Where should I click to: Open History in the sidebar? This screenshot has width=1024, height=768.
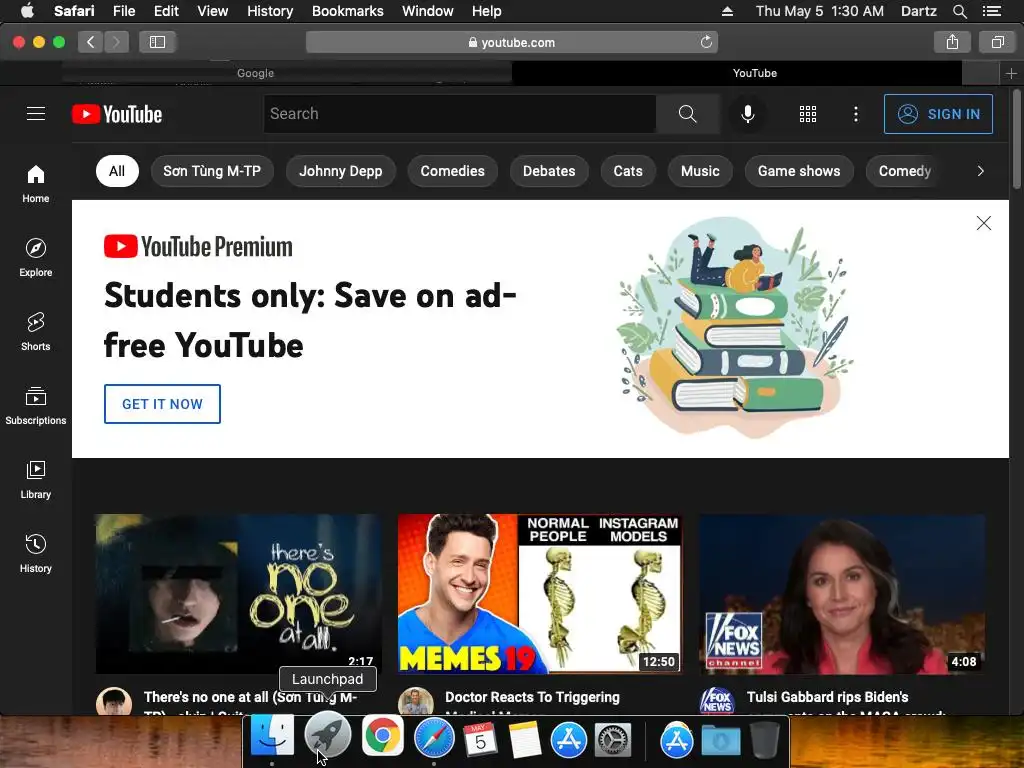(x=36, y=554)
